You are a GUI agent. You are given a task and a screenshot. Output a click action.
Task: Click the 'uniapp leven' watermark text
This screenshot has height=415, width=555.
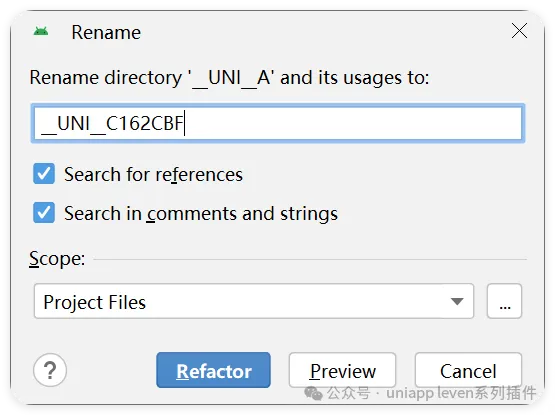[430, 393]
